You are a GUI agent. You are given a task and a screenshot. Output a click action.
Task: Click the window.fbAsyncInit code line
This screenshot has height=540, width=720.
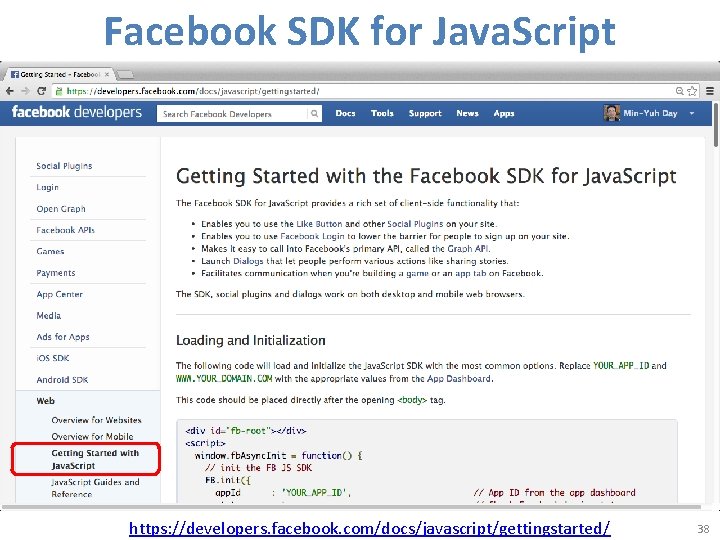click(278, 456)
